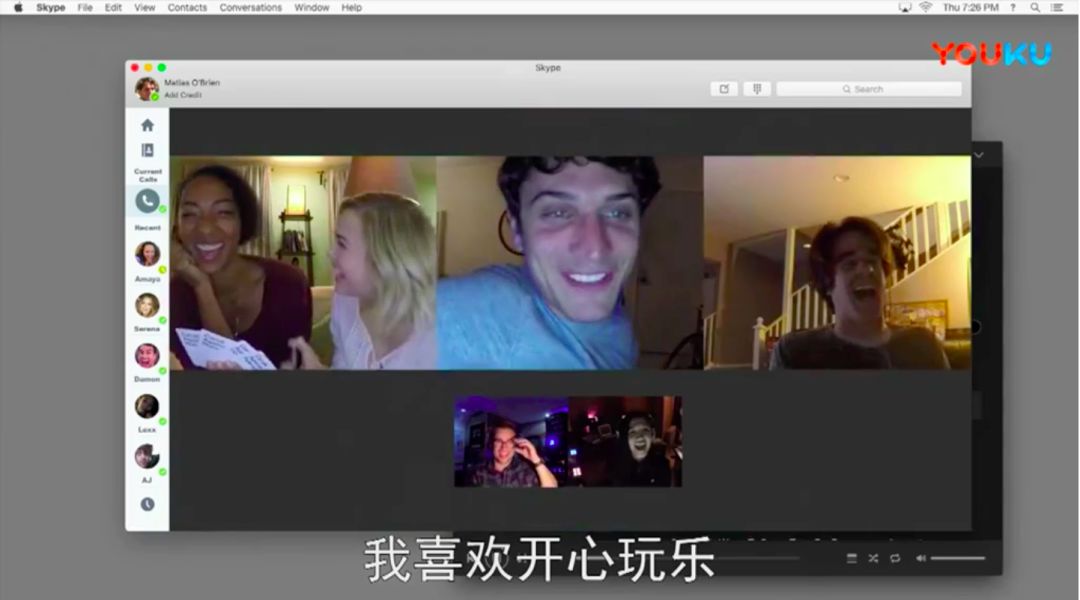Viewport: 1080px width, 600px height.
Task: Click the clock showing Thu 7:26 PM
Action: click(x=970, y=8)
